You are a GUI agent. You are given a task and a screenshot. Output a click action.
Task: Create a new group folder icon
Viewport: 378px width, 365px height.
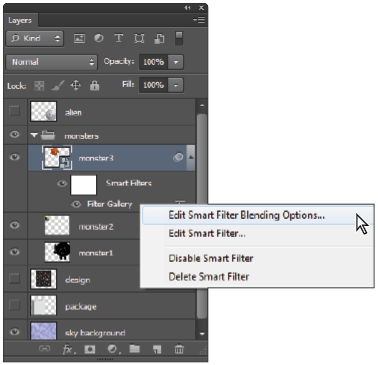click(135, 349)
